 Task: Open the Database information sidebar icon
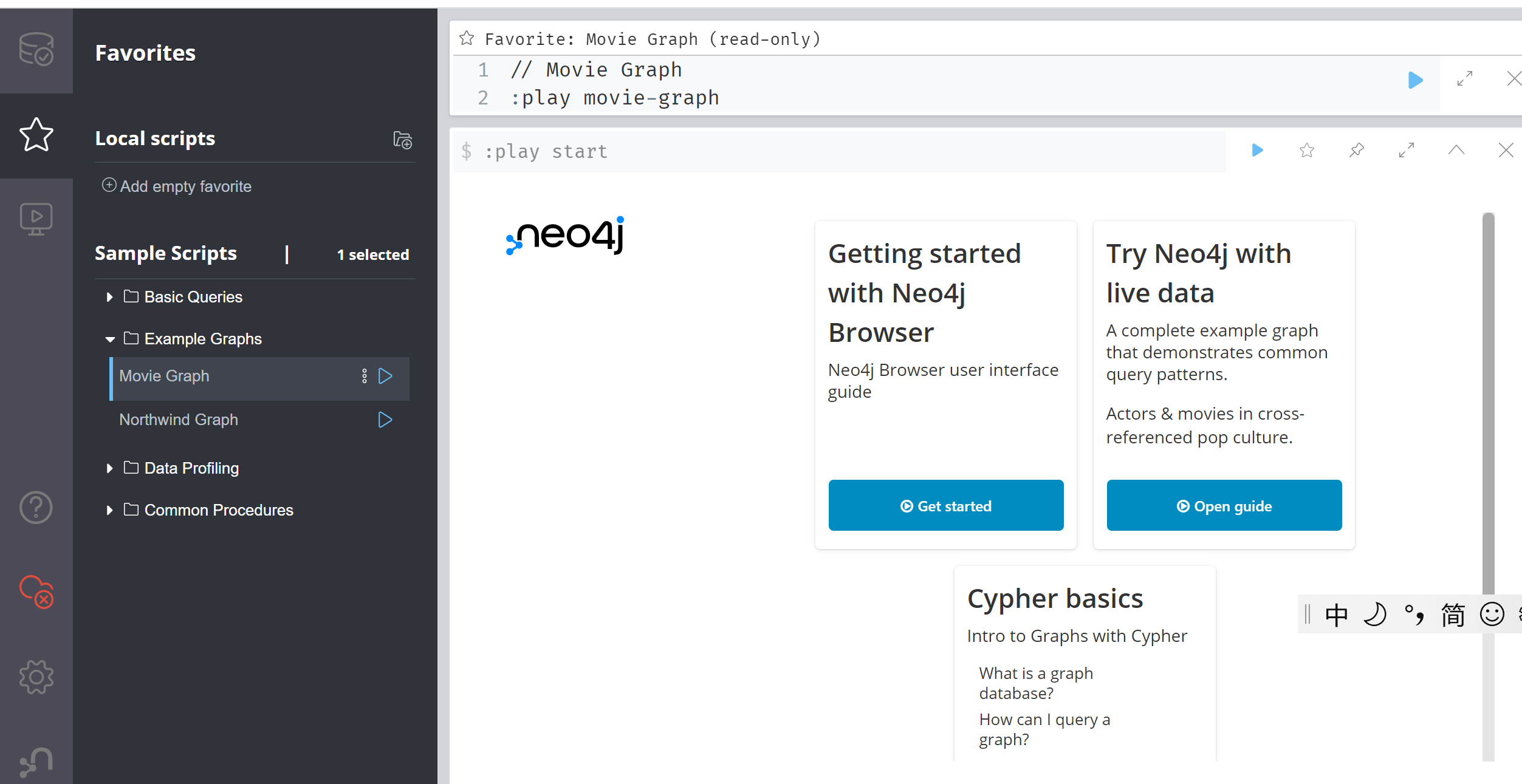point(36,50)
